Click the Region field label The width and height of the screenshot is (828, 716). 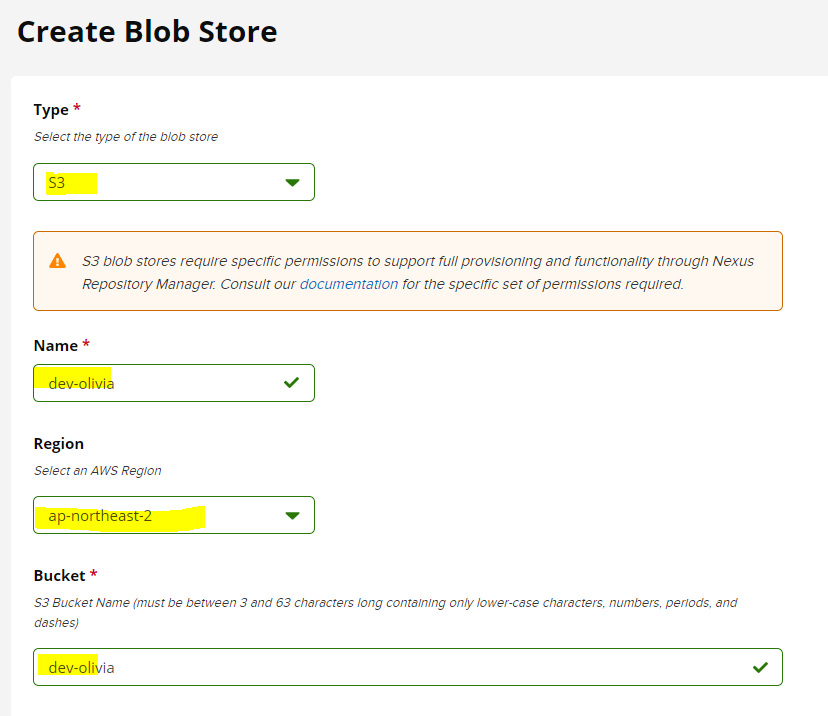click(x=59, y=444)
